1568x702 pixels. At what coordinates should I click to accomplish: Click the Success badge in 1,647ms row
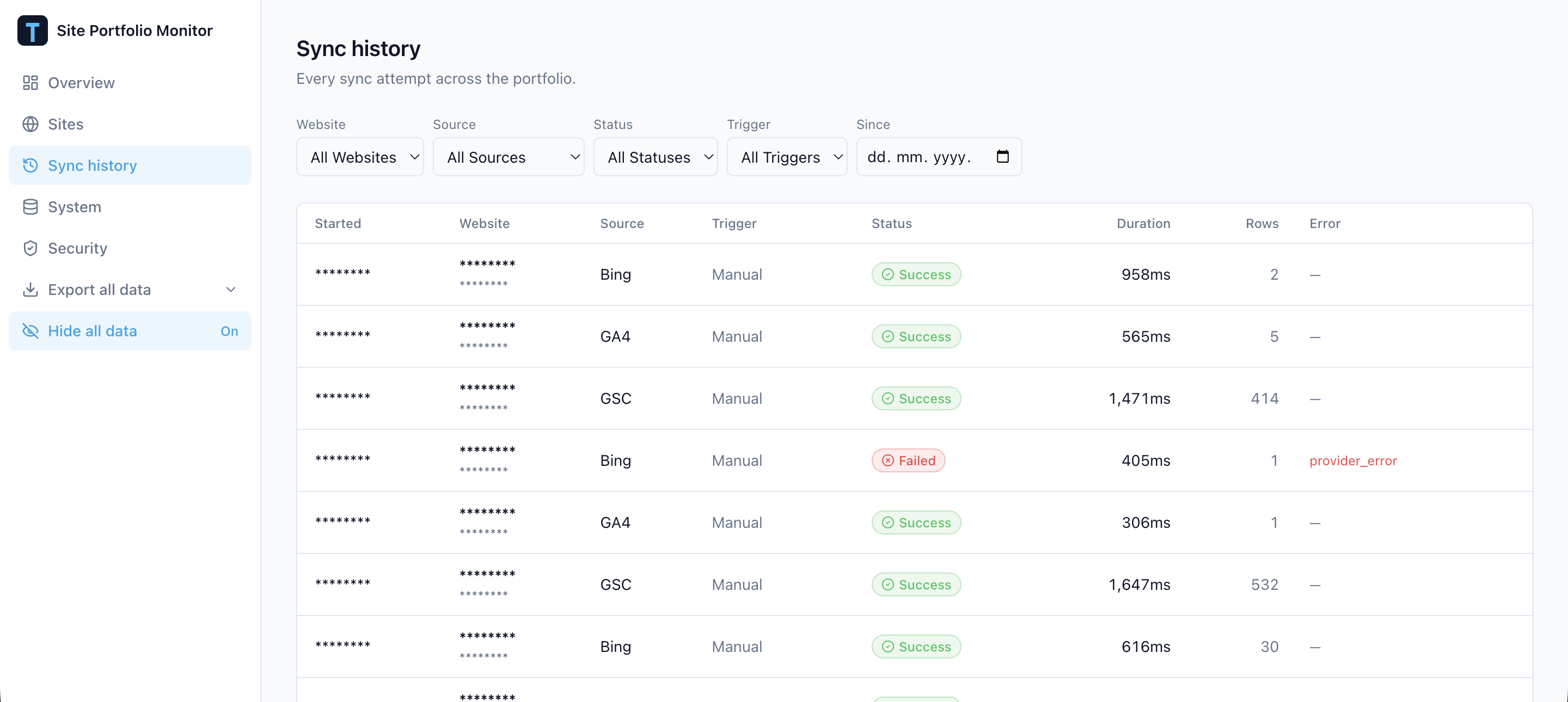(x=916, y=584)
